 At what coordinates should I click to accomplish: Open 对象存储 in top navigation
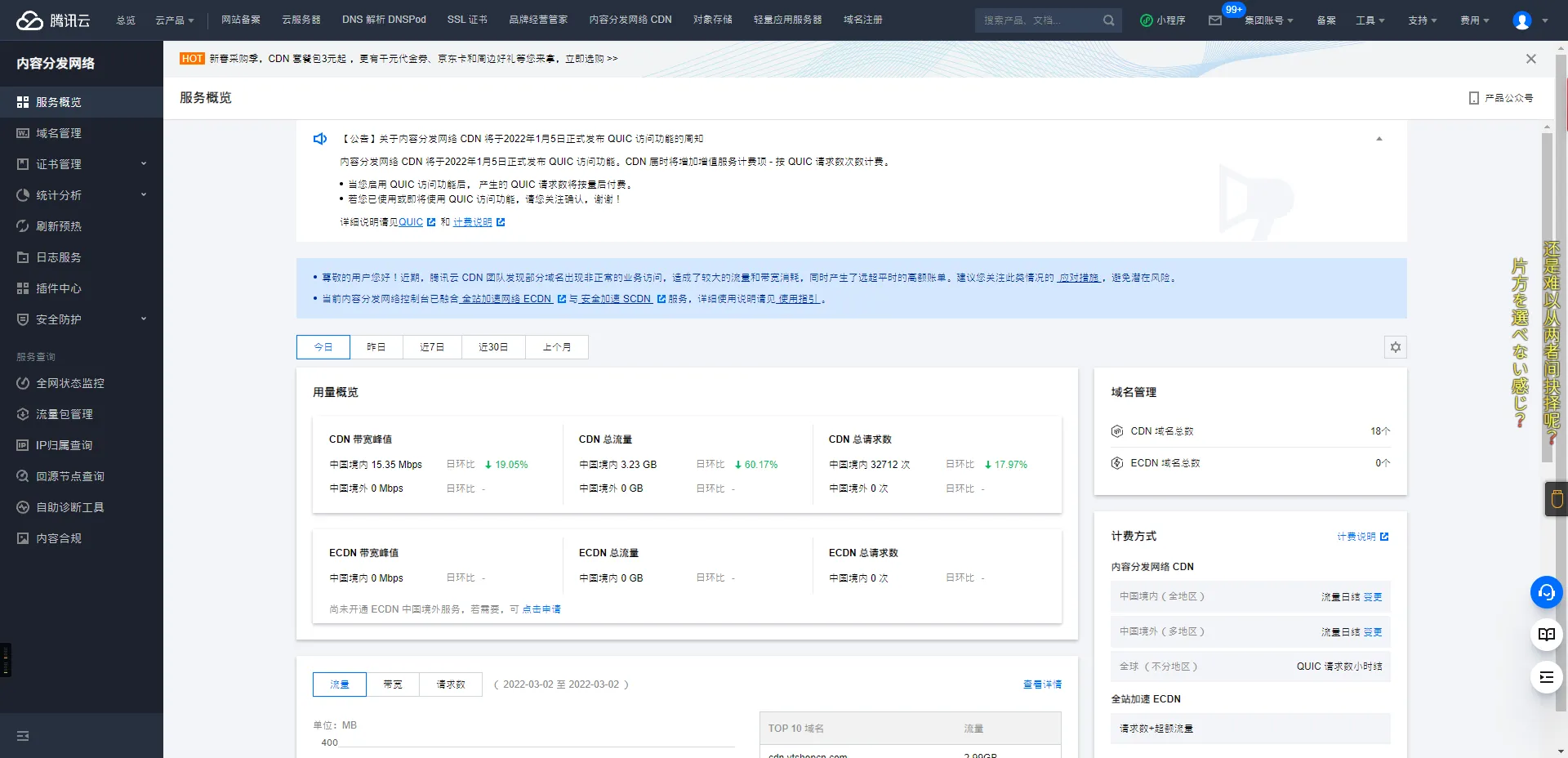[x=712, y=20]
